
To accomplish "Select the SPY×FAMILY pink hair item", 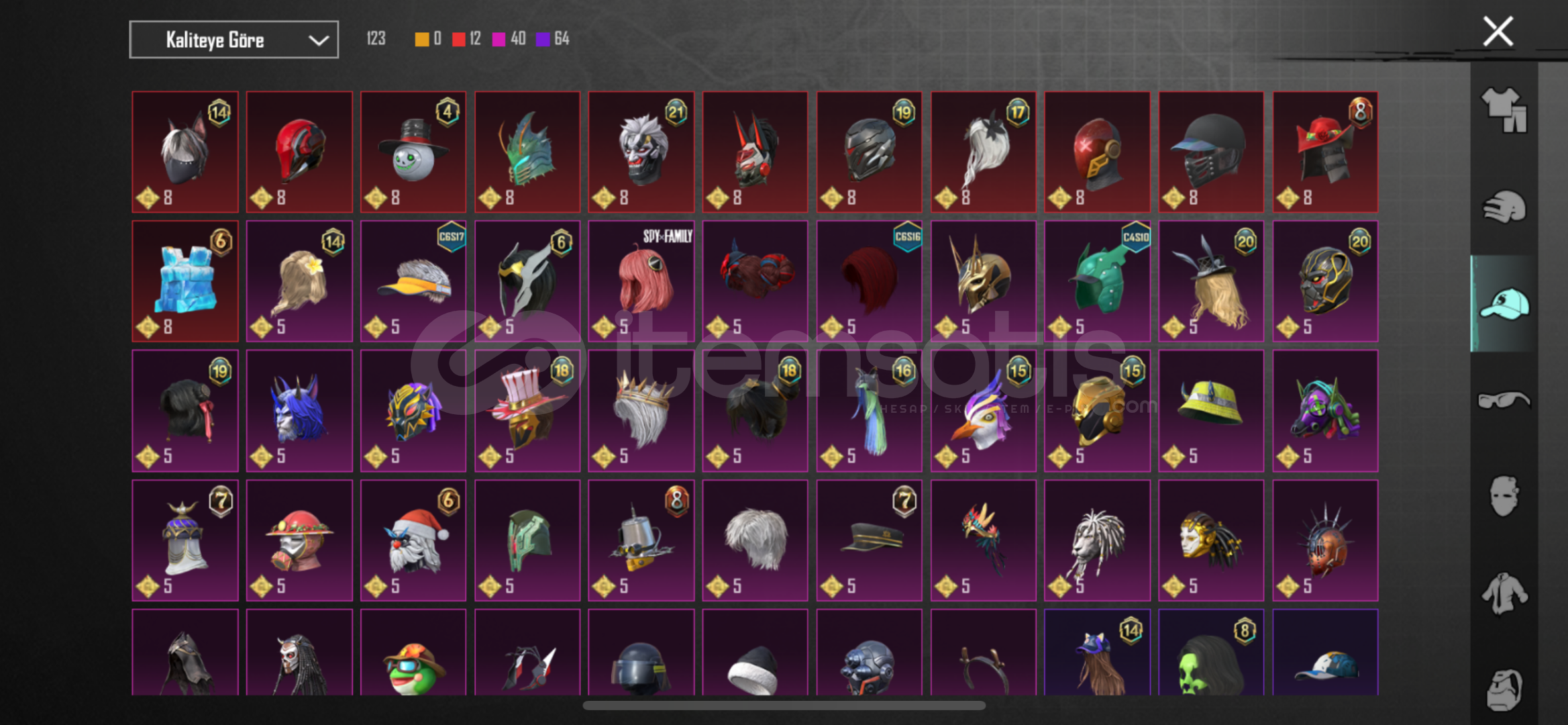I will pyautogui.click(x=641, y=281).
